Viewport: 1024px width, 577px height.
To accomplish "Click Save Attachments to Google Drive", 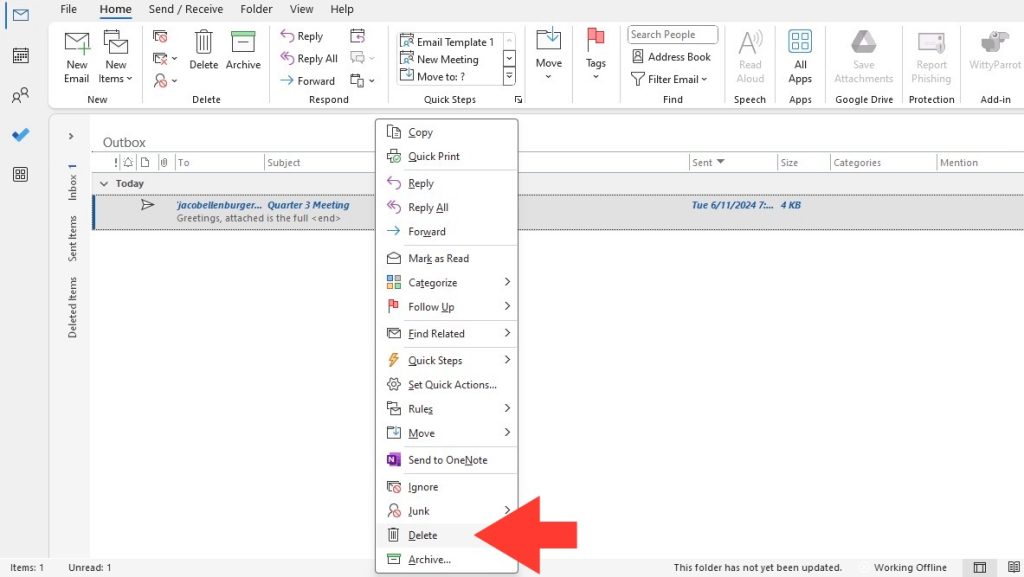I will point(863,57).
